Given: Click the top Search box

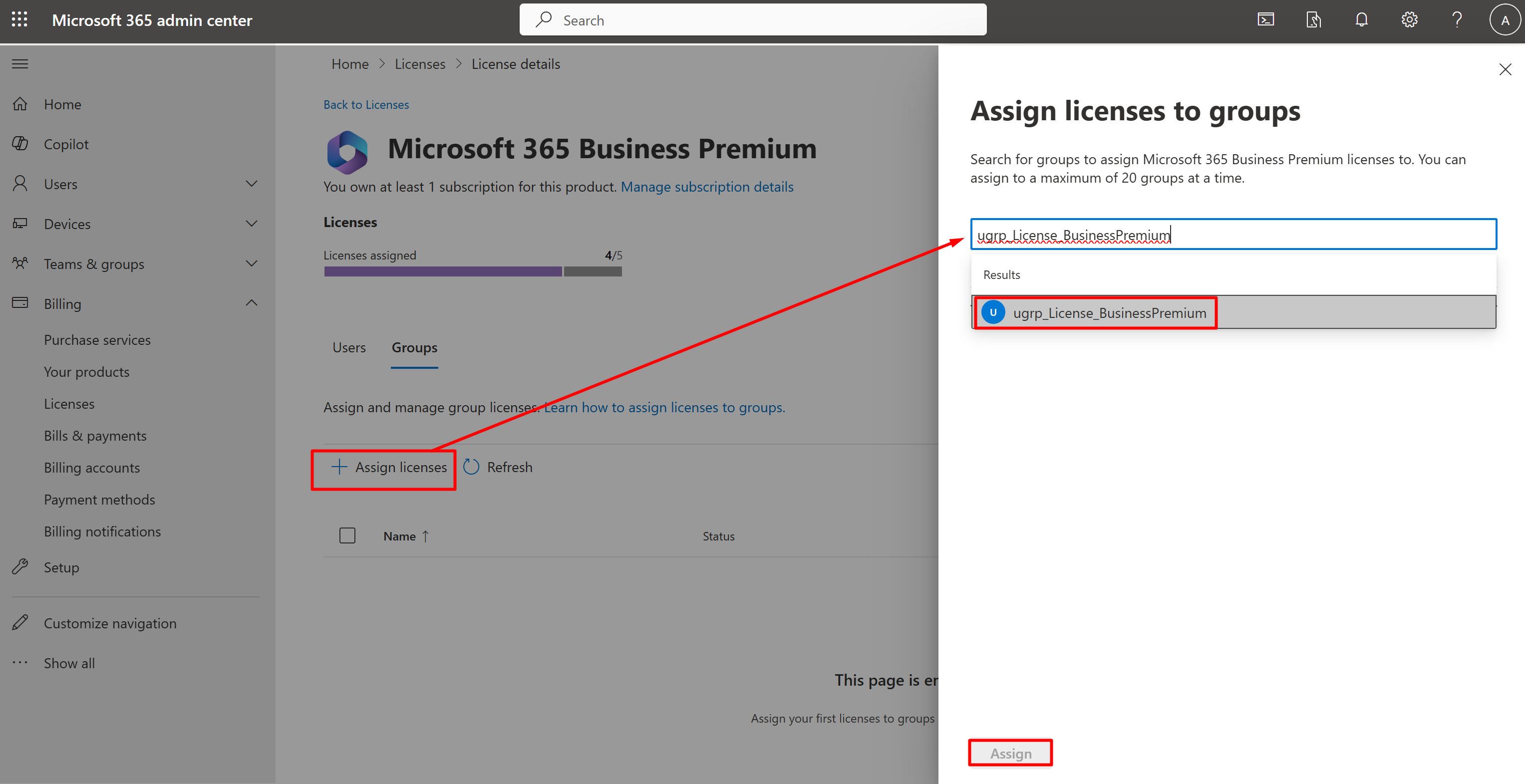Looking at the screenshot, I should 753,19.
